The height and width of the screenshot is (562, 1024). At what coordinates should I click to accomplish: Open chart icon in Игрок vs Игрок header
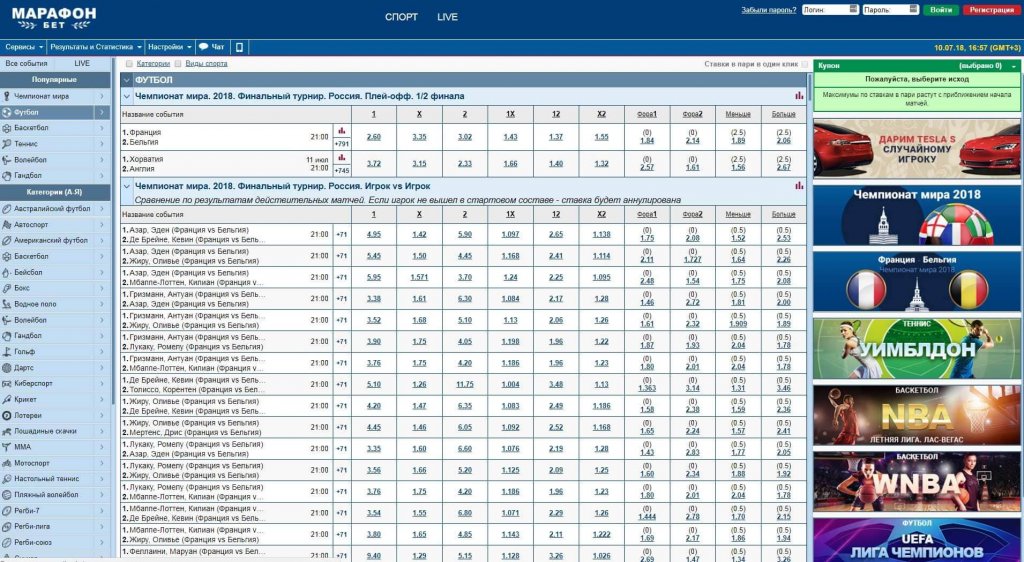pyautogui.click(x=799, y=186)
